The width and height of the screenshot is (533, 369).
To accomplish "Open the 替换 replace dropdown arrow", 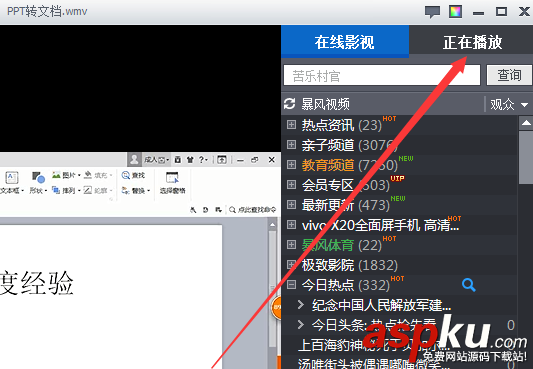I will pos(149,191).
